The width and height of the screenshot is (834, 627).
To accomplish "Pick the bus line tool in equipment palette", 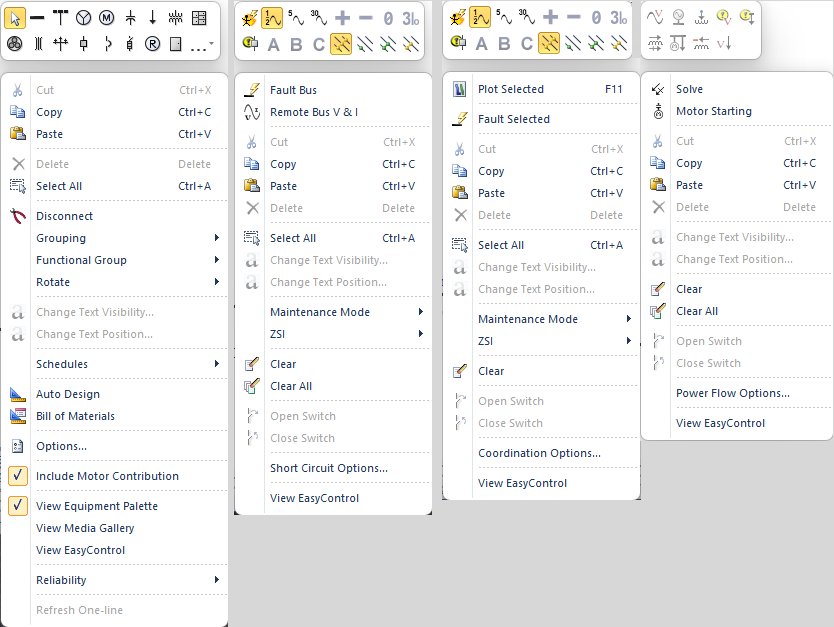I will click(37, 18).
